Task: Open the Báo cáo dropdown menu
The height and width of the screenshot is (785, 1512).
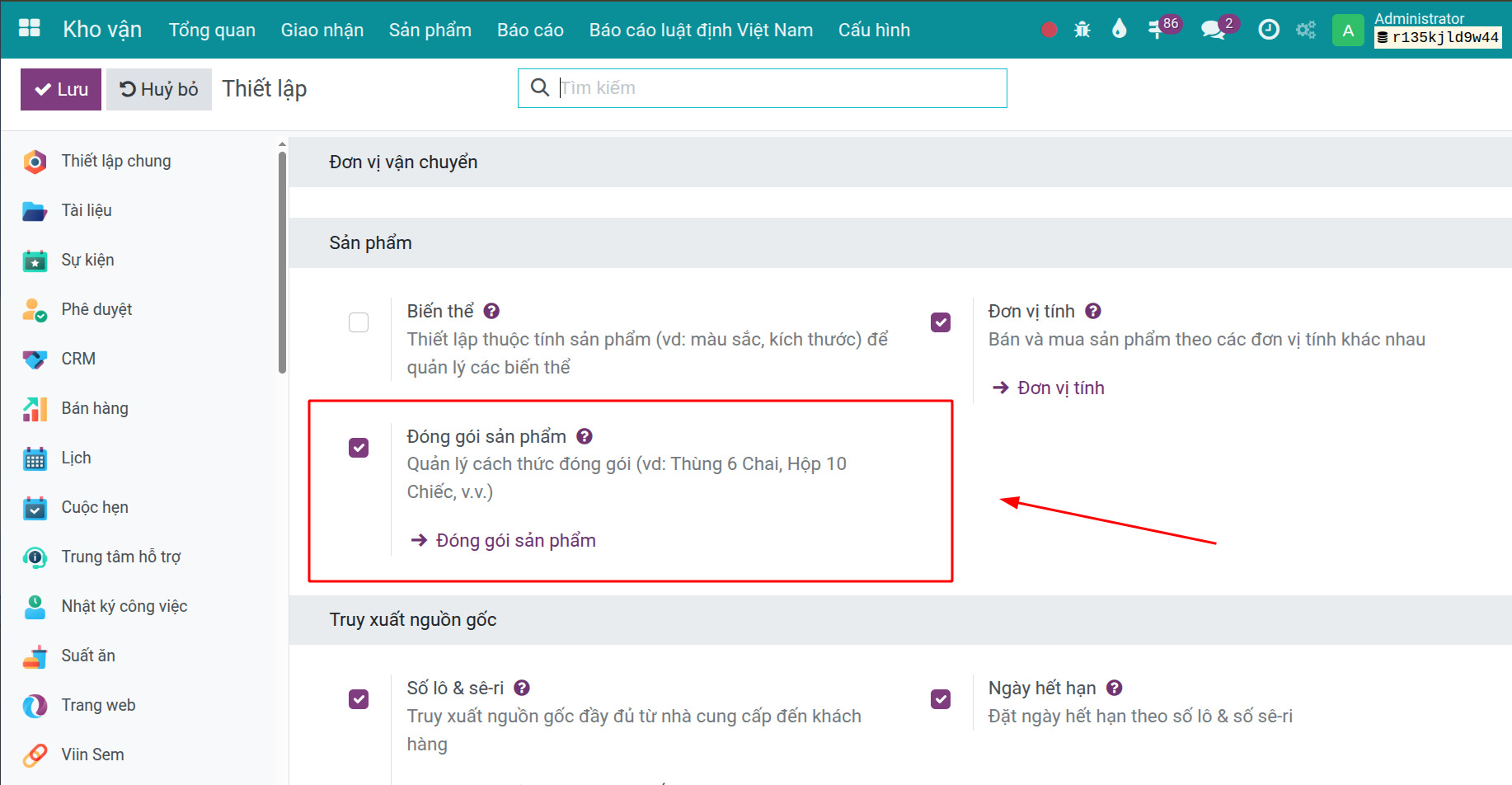Action: (x=530, y=31)
